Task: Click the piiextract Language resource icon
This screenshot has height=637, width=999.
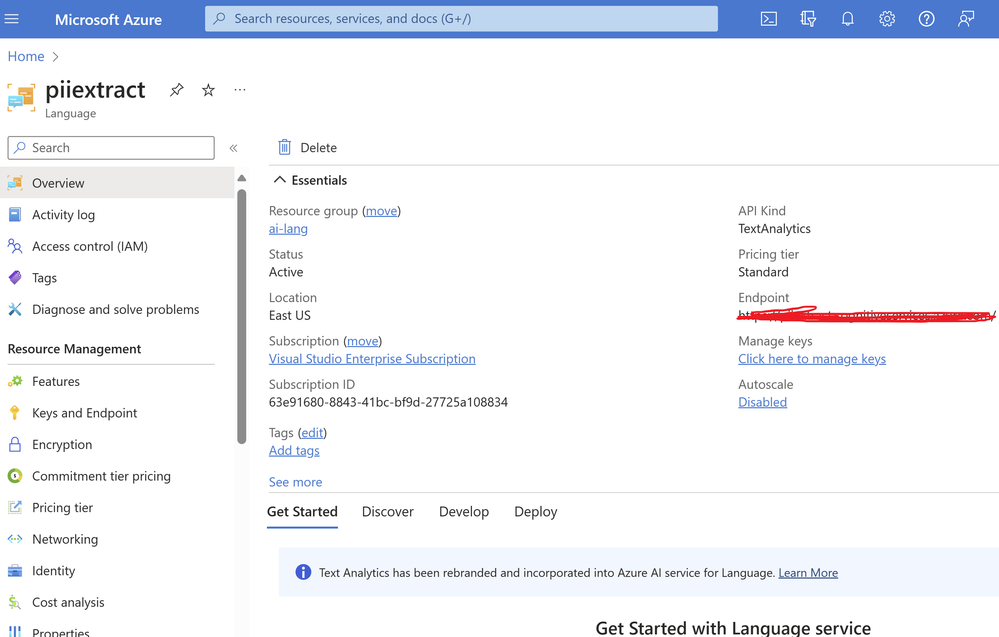Action: pyautogui.click(x=21, y=97)
